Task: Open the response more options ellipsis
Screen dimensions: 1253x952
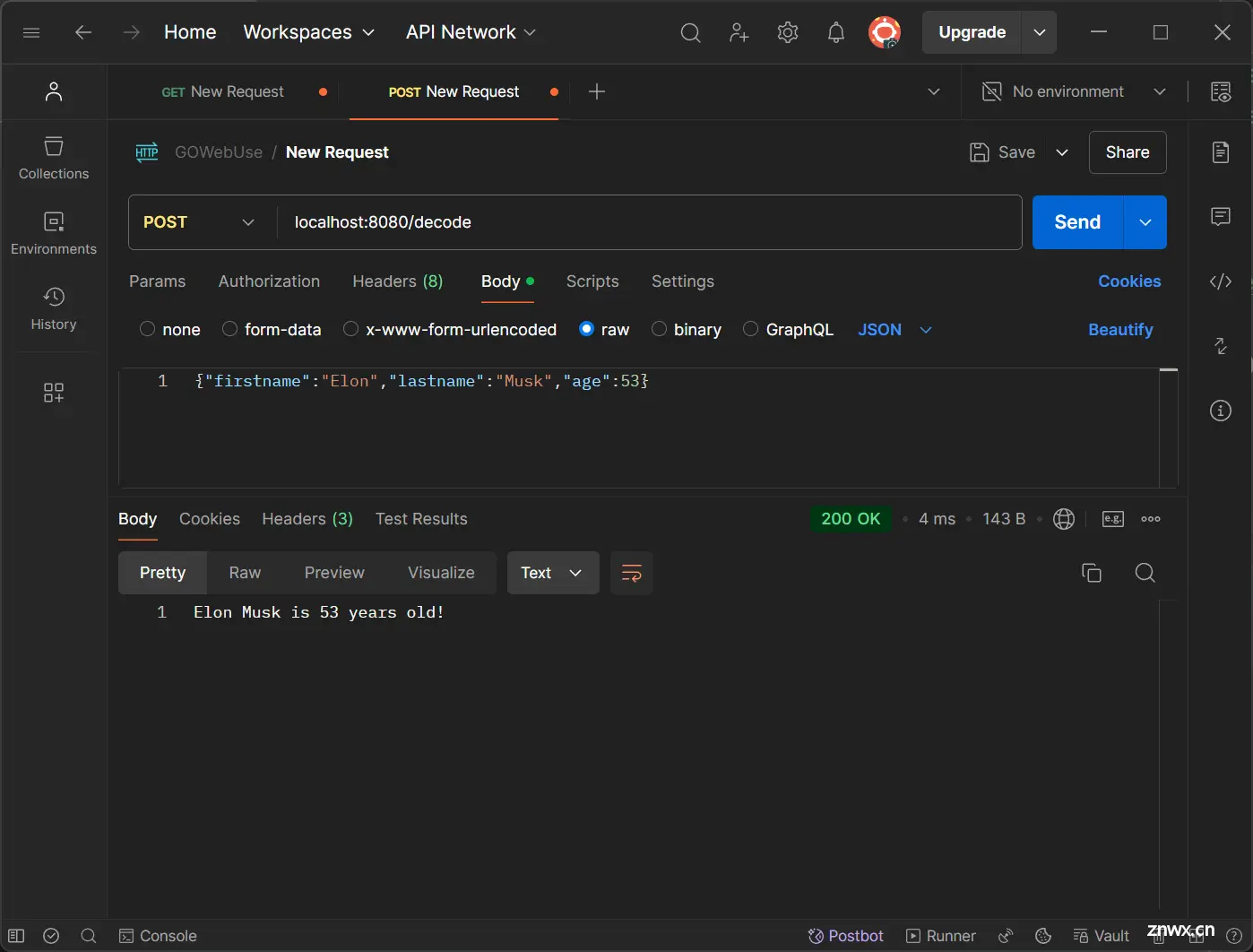Action: pos(1151,519)
